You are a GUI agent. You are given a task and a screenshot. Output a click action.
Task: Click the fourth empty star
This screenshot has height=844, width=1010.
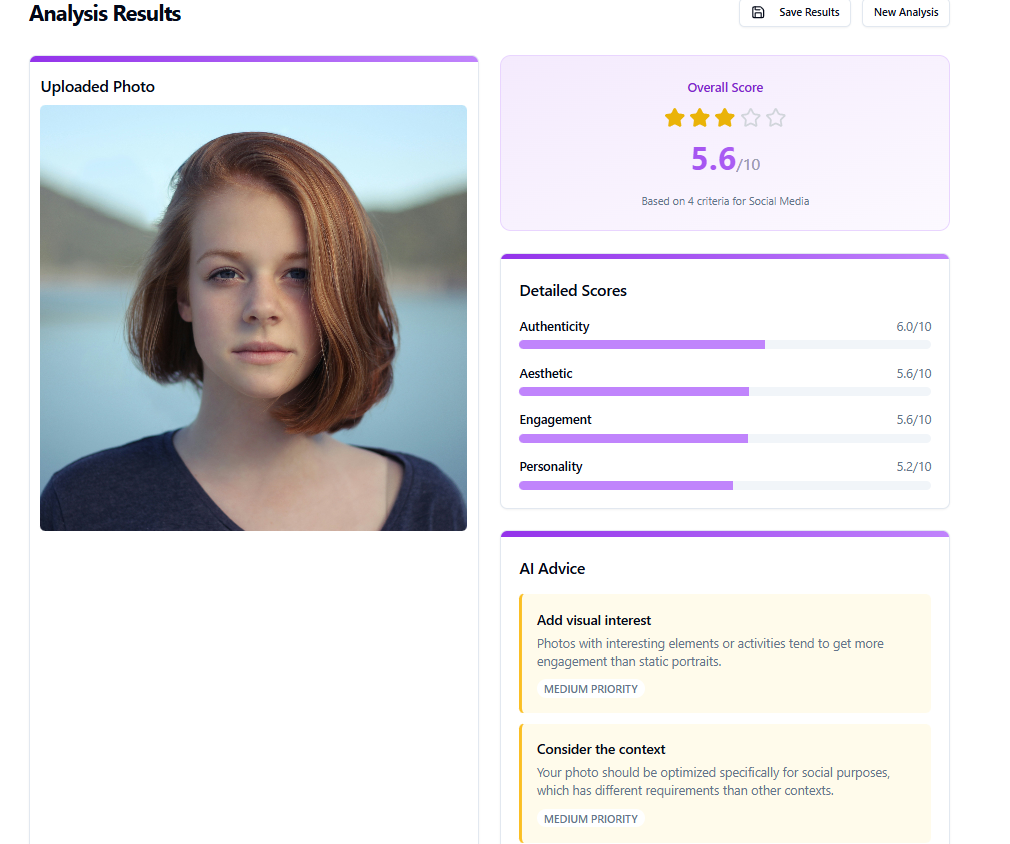pyautogui.click(x=750, y=118)
